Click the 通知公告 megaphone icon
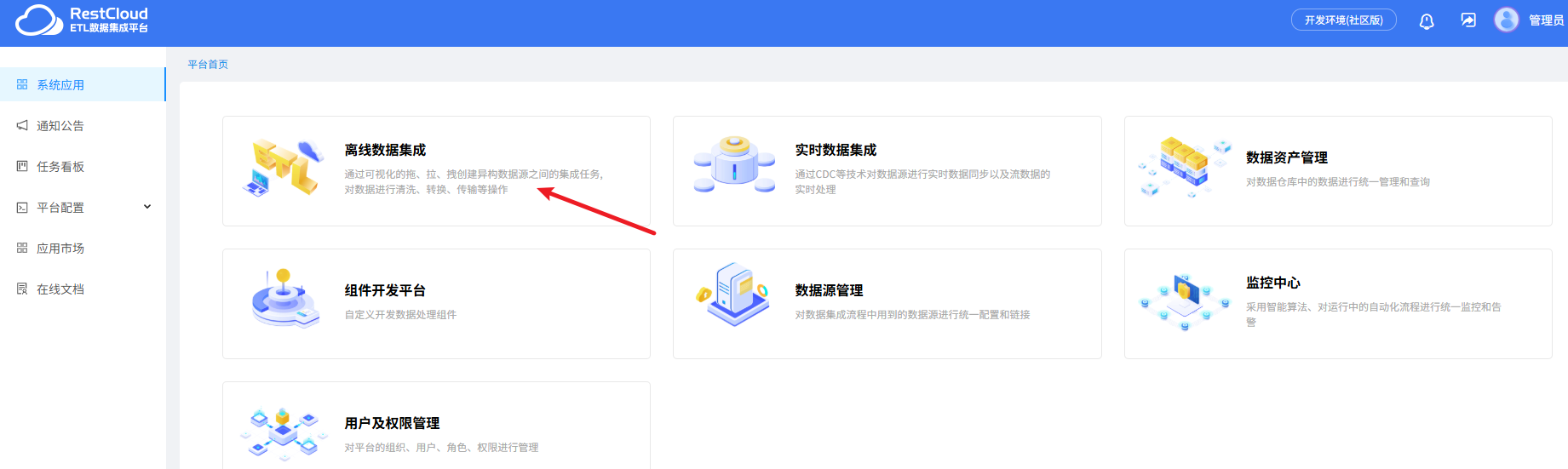Viewport: 1568px width, 469px height. (x=22, y=126)
